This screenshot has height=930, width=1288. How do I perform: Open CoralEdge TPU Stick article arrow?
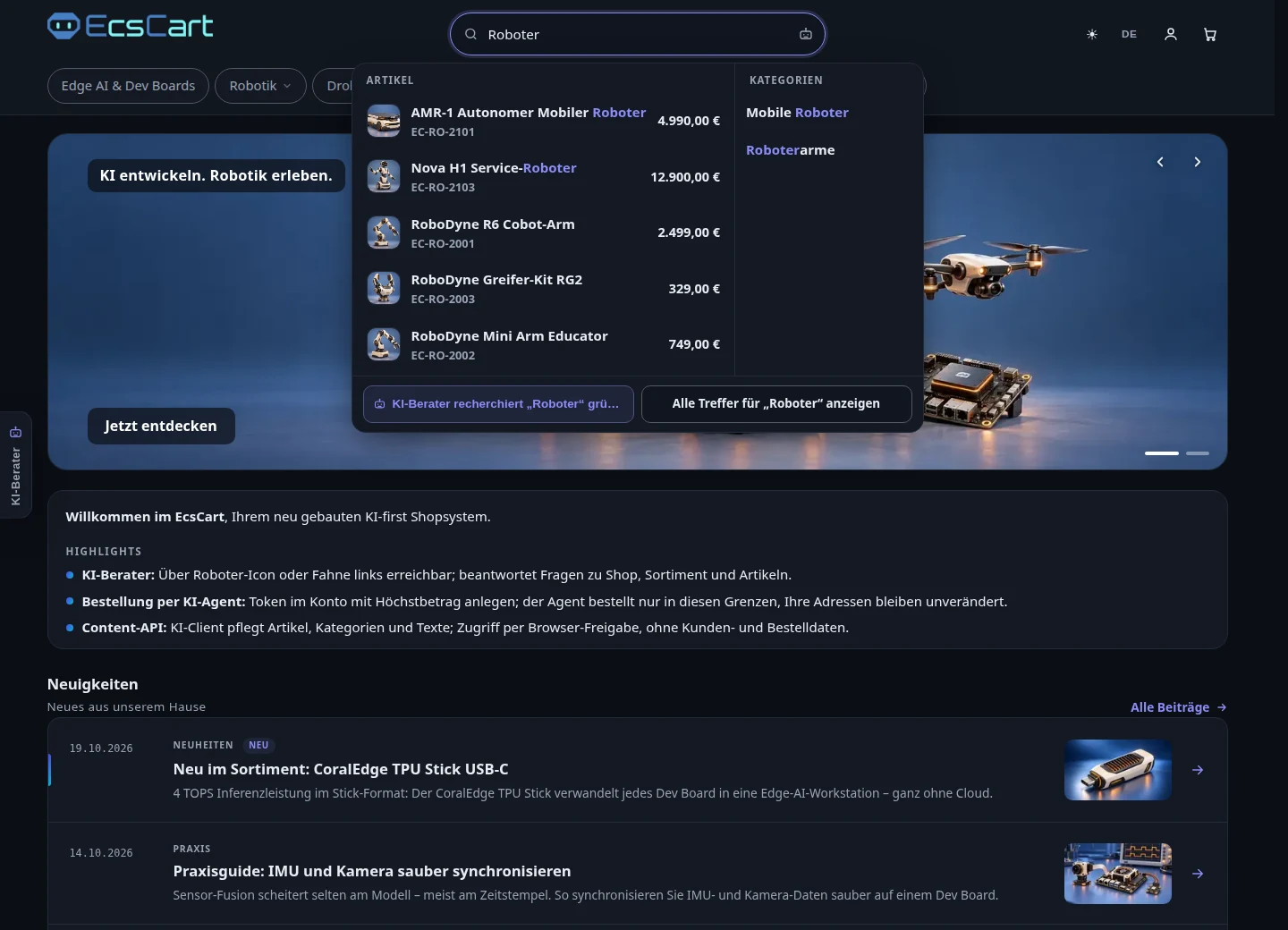point(1198,770)
